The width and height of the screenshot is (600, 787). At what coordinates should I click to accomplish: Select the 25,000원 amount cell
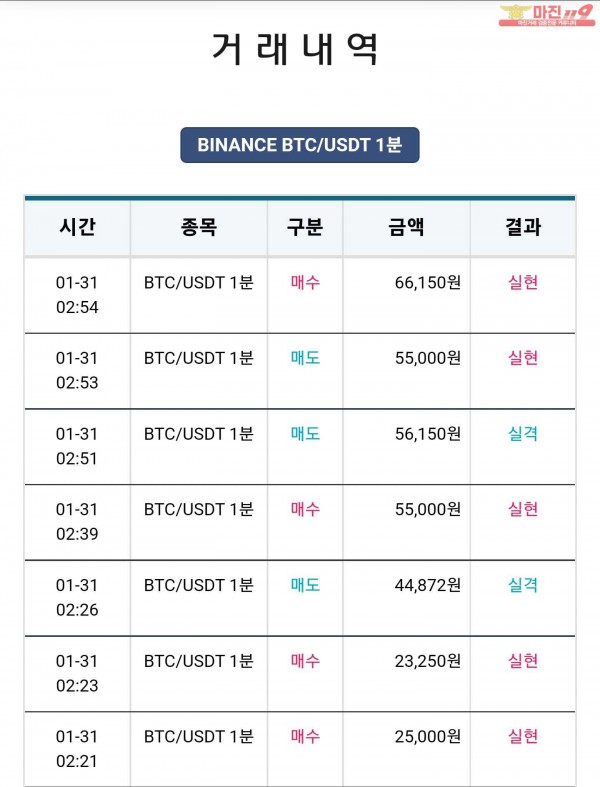[428, 737]
